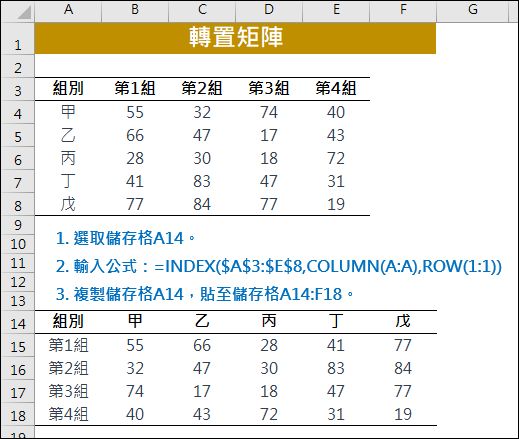Image resolution: width=519 pixels, height=439 pixels.
Task: Click cell F16 with value 84
Action: click(403, 368)
